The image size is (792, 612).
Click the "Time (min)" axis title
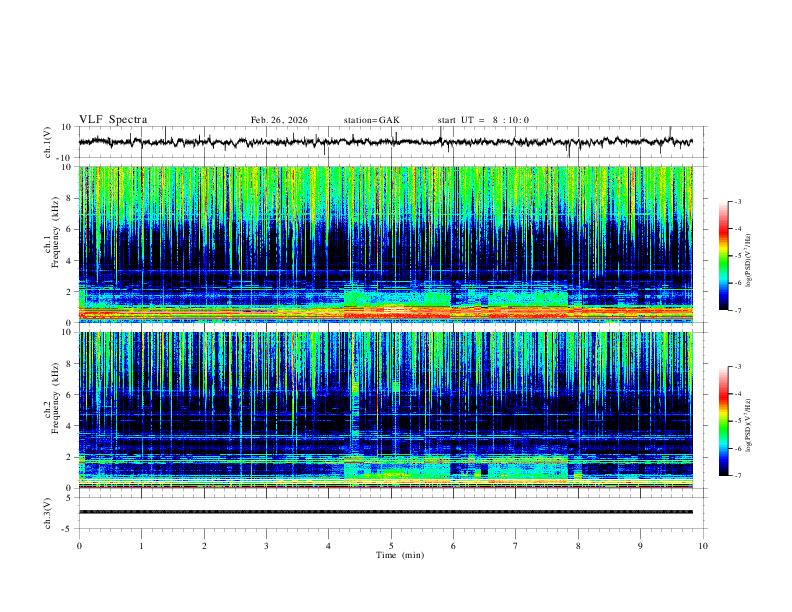click(400, 555)
